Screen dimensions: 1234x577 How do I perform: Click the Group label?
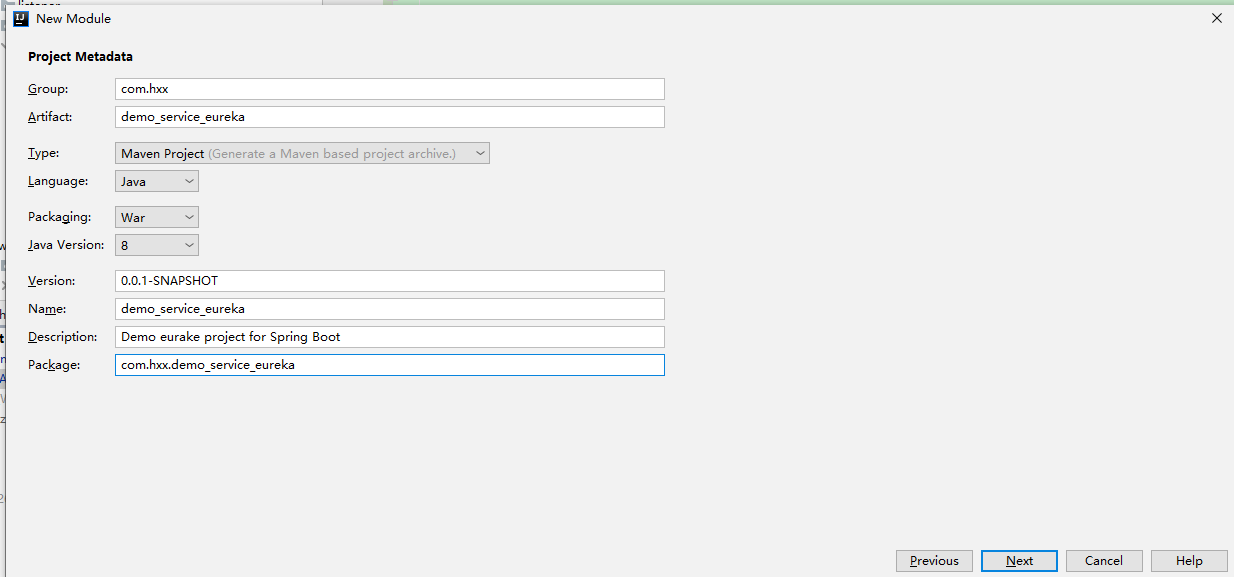click(x=48, y=89)
